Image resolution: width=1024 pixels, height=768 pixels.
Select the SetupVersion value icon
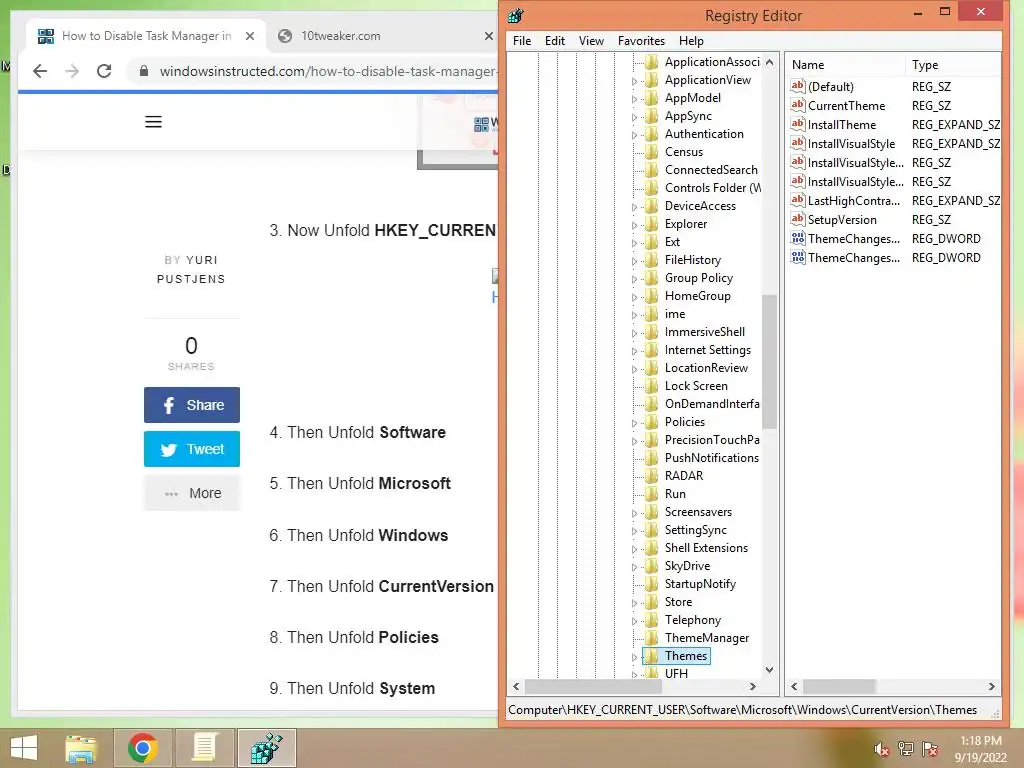(x=797, y=219)
